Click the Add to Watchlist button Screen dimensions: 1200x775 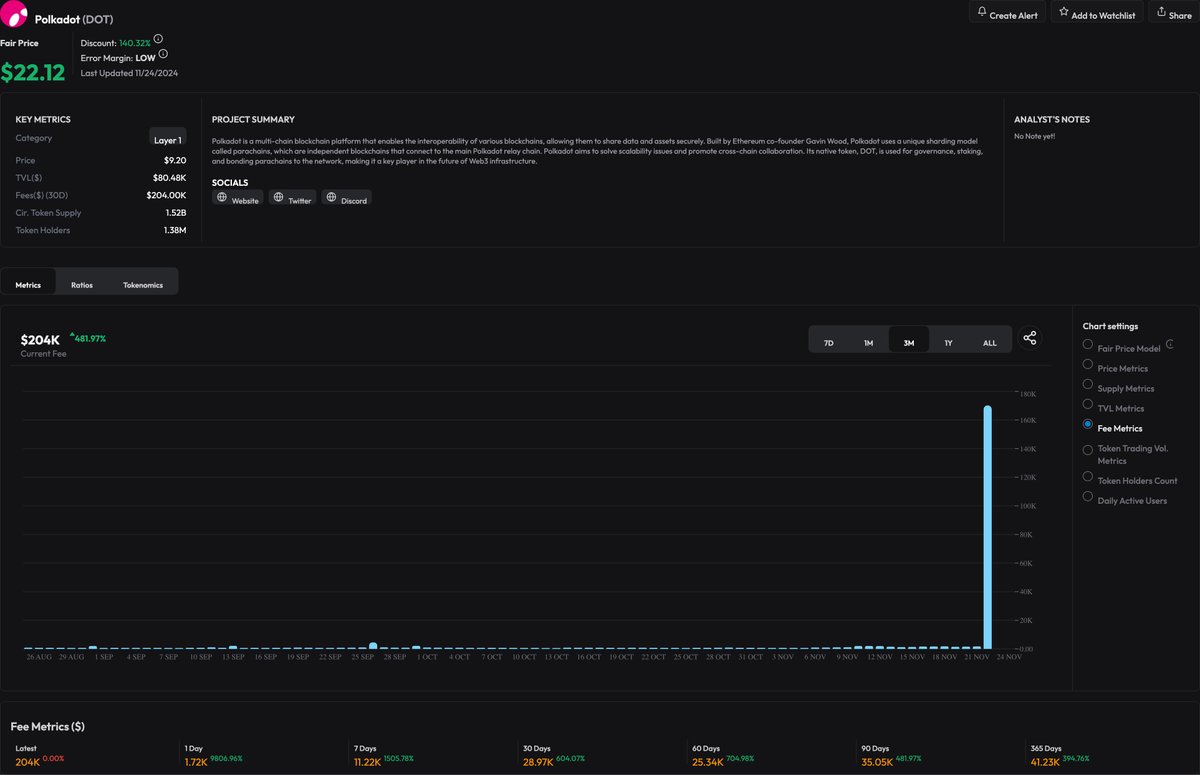tap(1097, 12)
